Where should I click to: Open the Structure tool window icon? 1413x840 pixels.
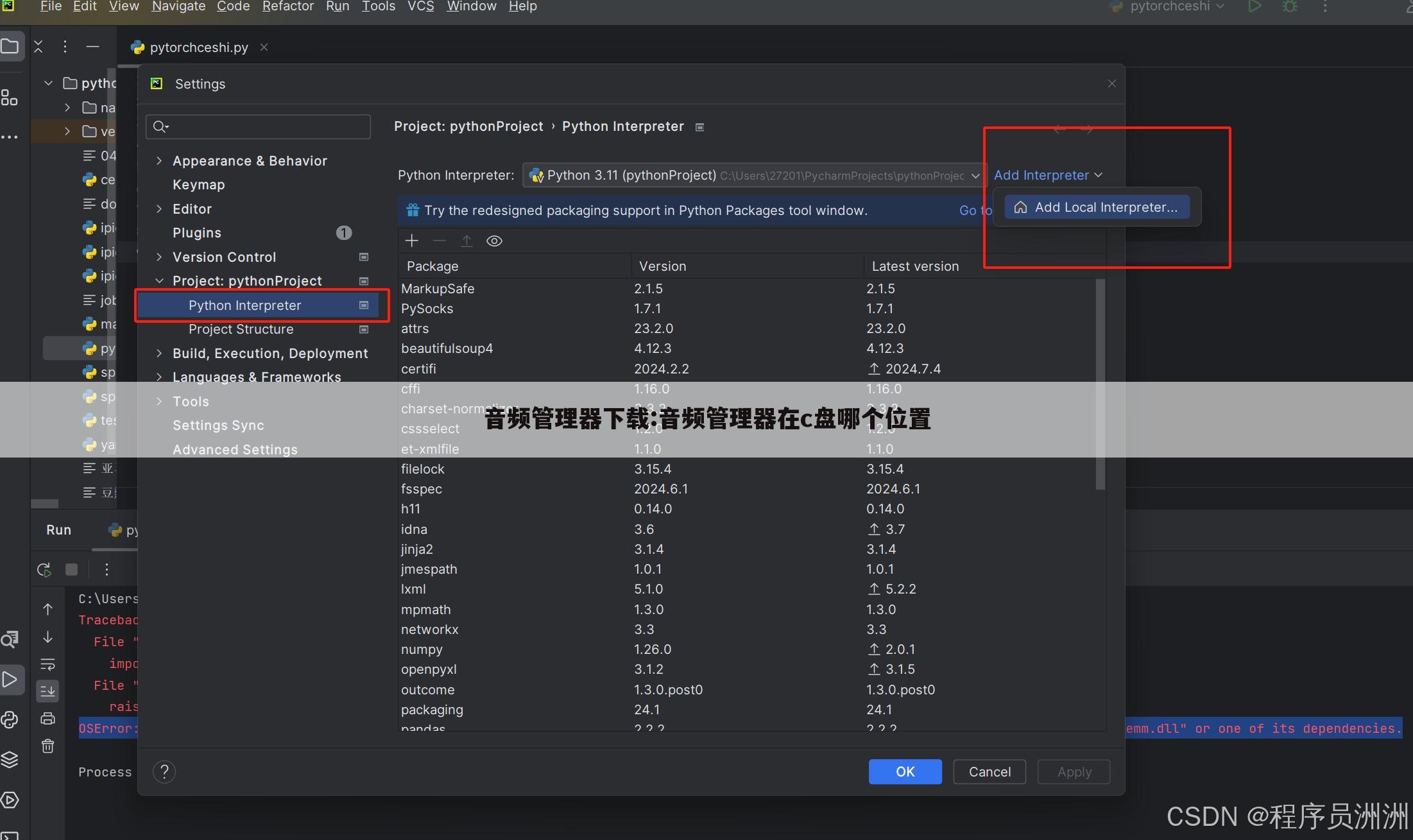(x=10, y=98)
